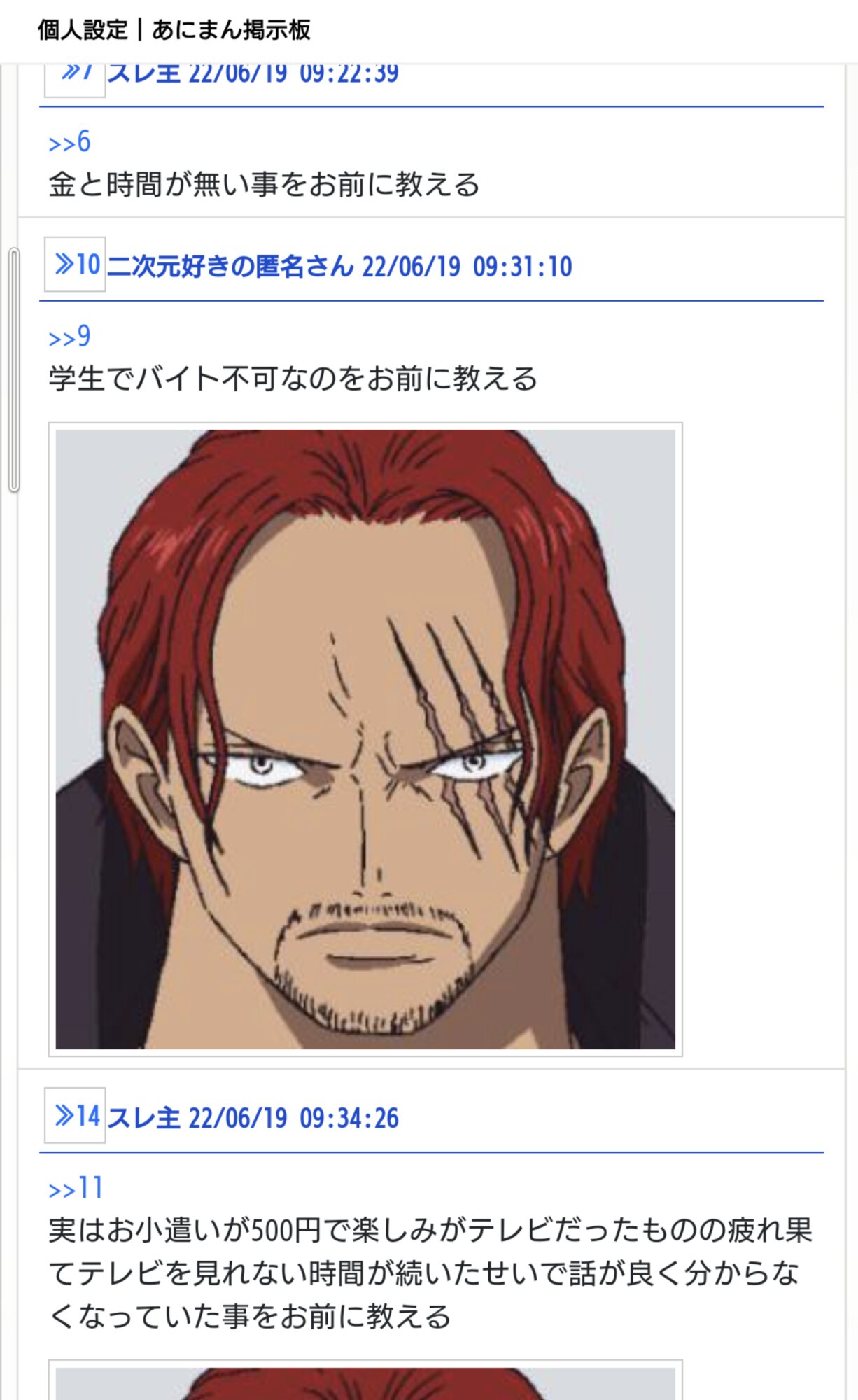Click poster name 二次元好きの匿名さん
The width and height of the screenshot is (858, 1400).
point(231,267)
